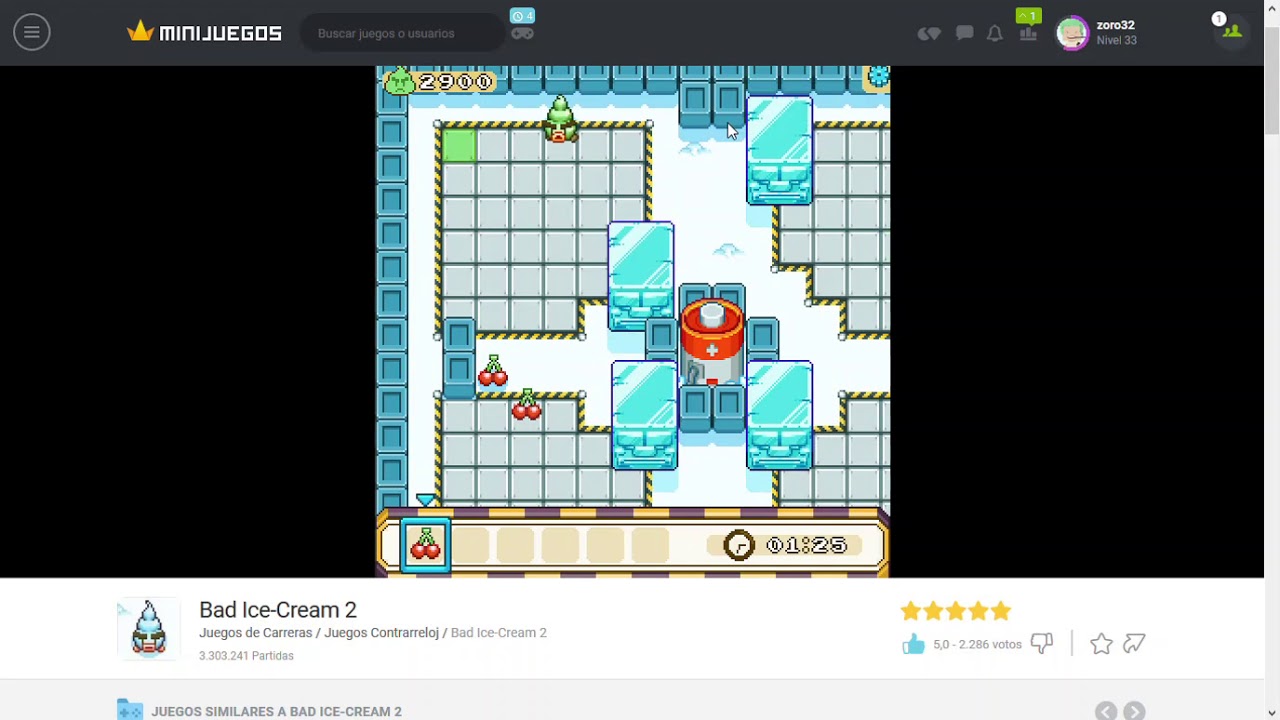
Task: Click the red igloo in the game
Action: (711, 343)
